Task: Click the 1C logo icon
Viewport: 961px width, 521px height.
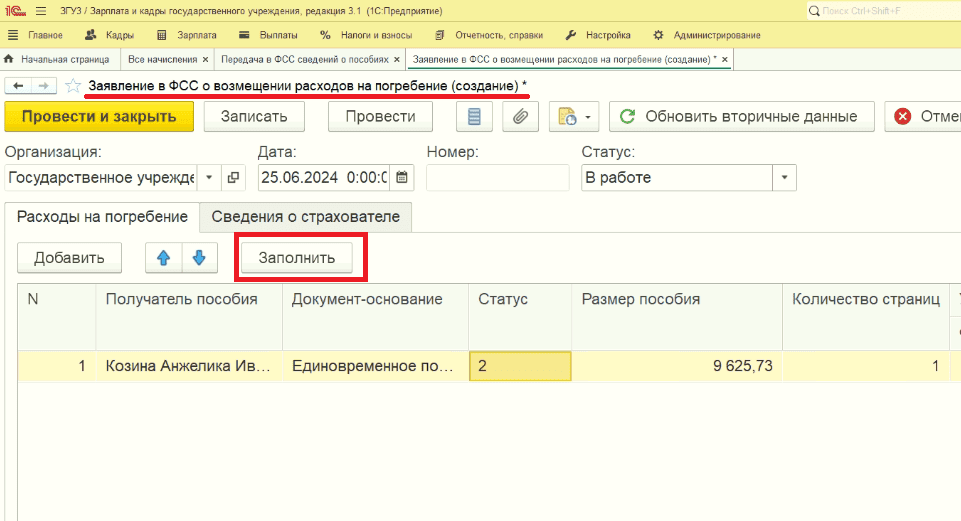Action: pyautogui.click(x=15, y=11)
